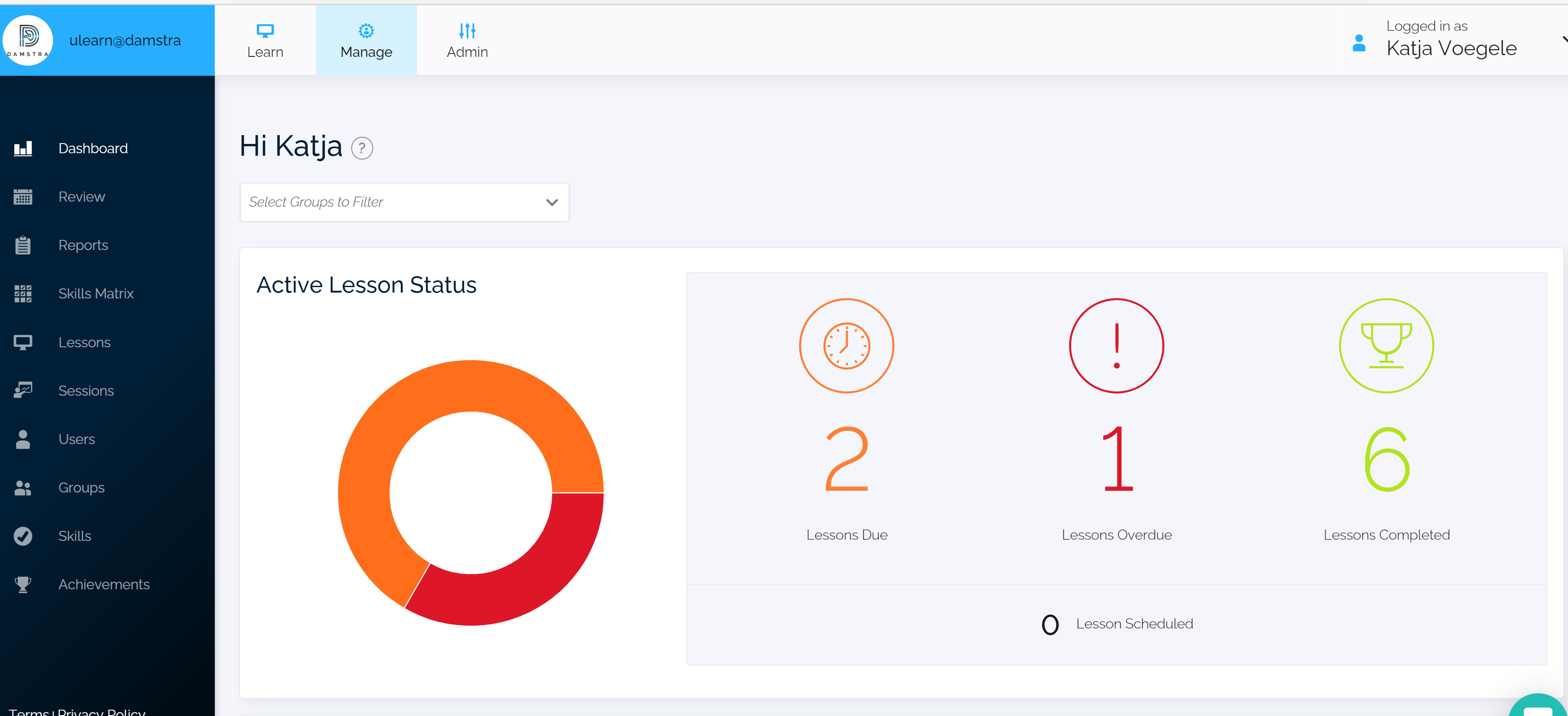Viewport: 1568px width, 716px height.
Task: Open Review via its calendar icon
Action: 23,197
